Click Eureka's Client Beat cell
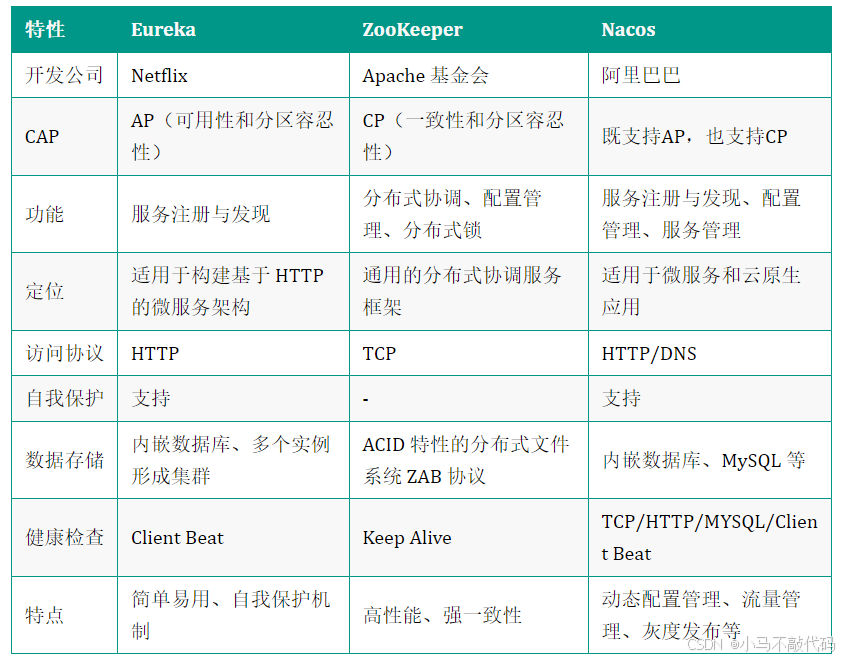Viewport: 847px width, 660px height. [x=233, y=537]
